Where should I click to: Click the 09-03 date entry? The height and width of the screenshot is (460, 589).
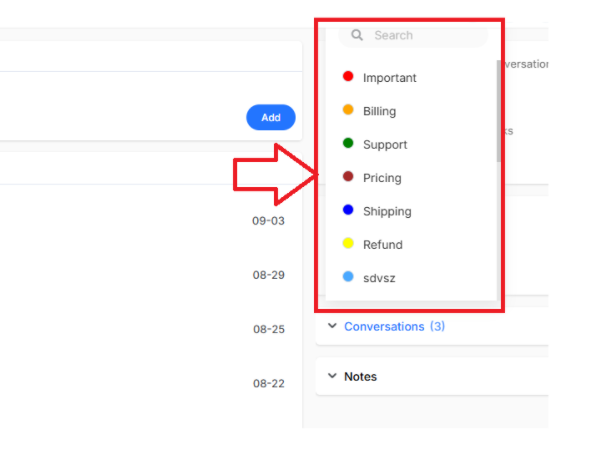(x=268, y=221)
